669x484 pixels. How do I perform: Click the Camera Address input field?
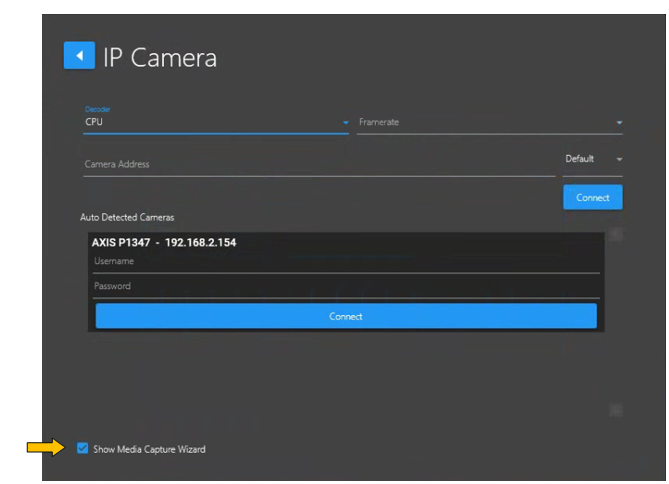pos(318,164)
